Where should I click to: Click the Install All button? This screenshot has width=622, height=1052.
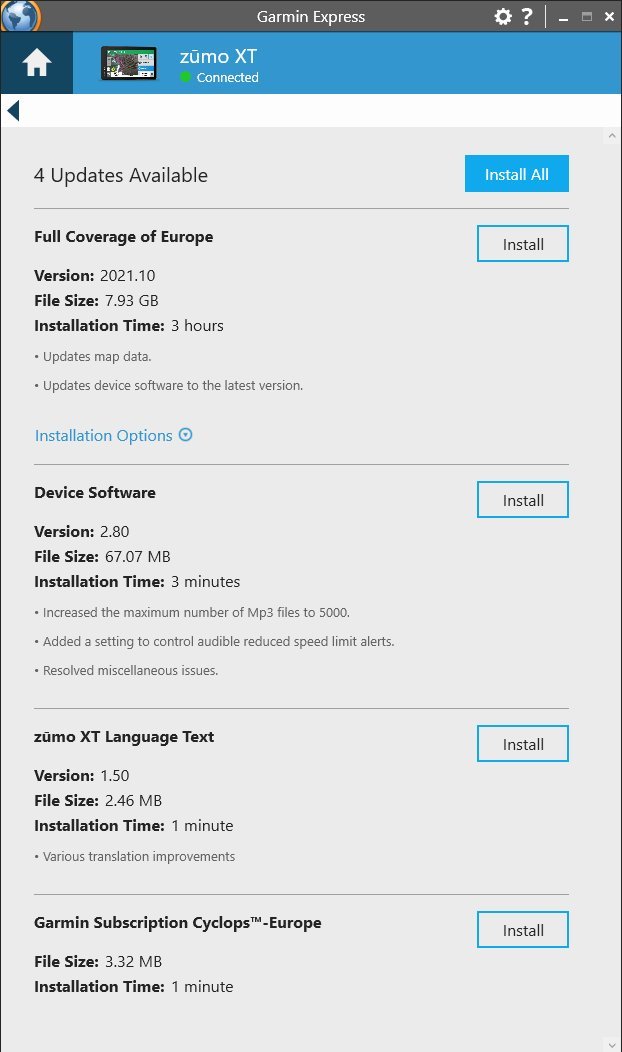point(517,174)
